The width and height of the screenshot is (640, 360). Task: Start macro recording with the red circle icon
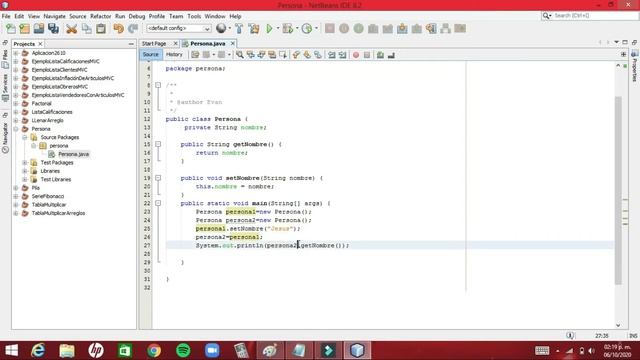356,55
